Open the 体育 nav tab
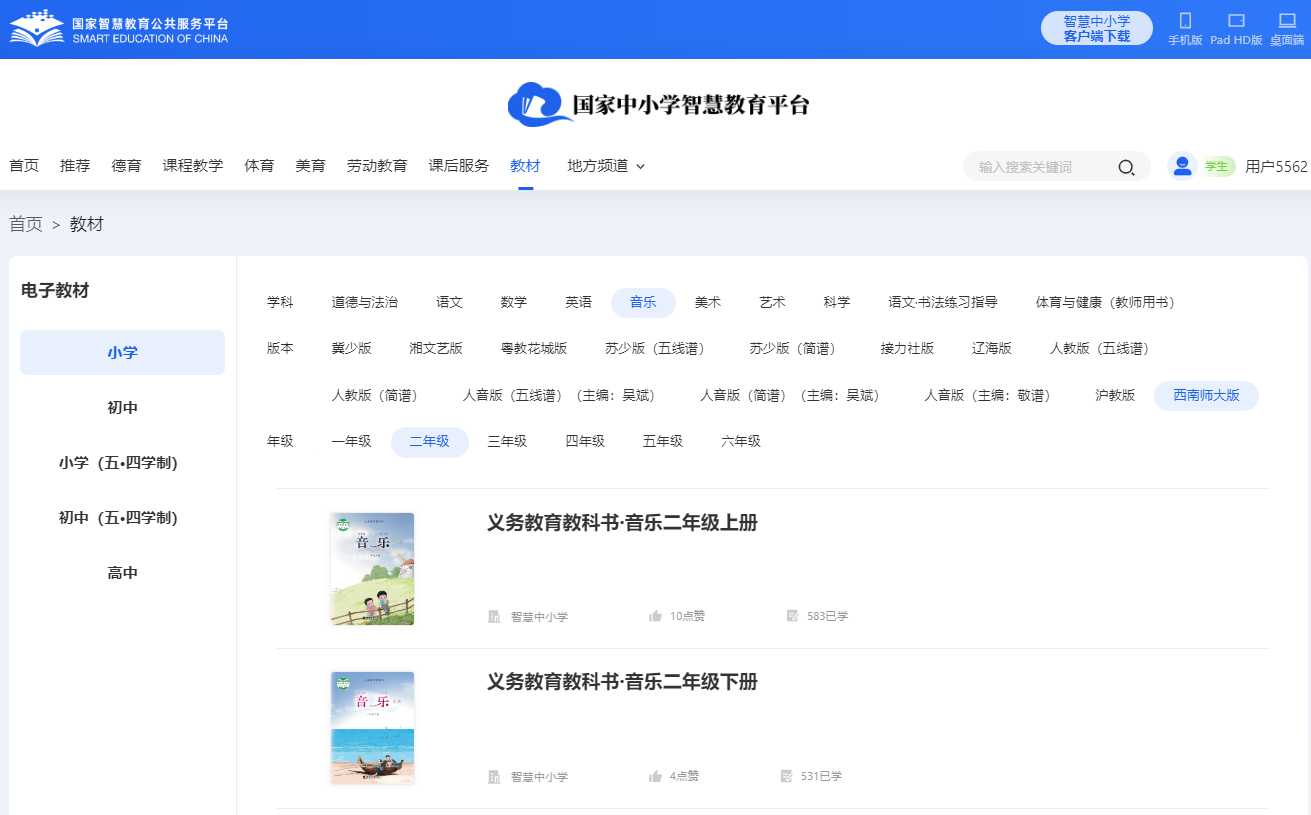This screenshot has width=1311, height=815. 259,166
